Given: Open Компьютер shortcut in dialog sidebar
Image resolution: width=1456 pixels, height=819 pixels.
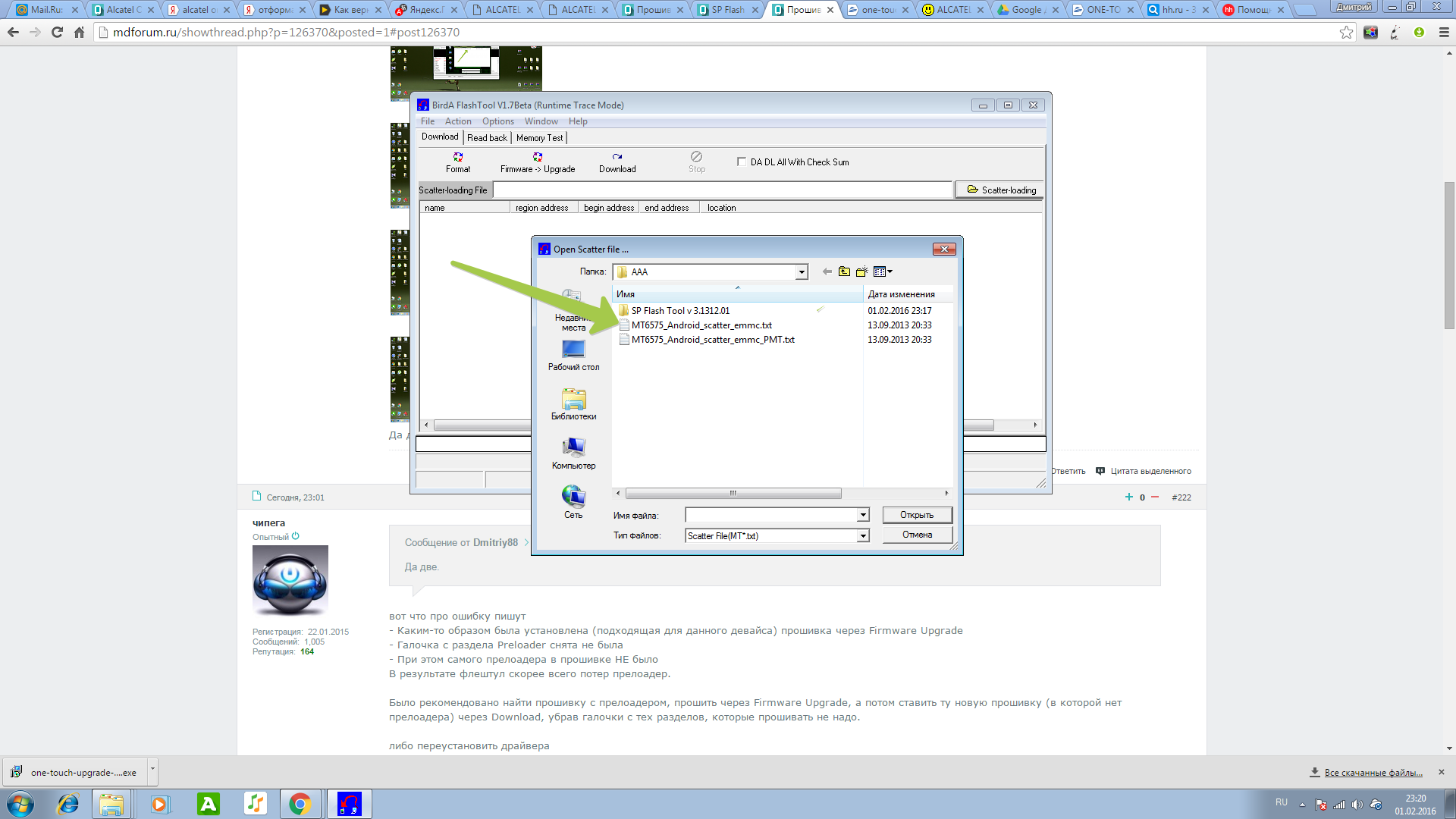Looking at the screenshot, I should click(x=573, y=453).
